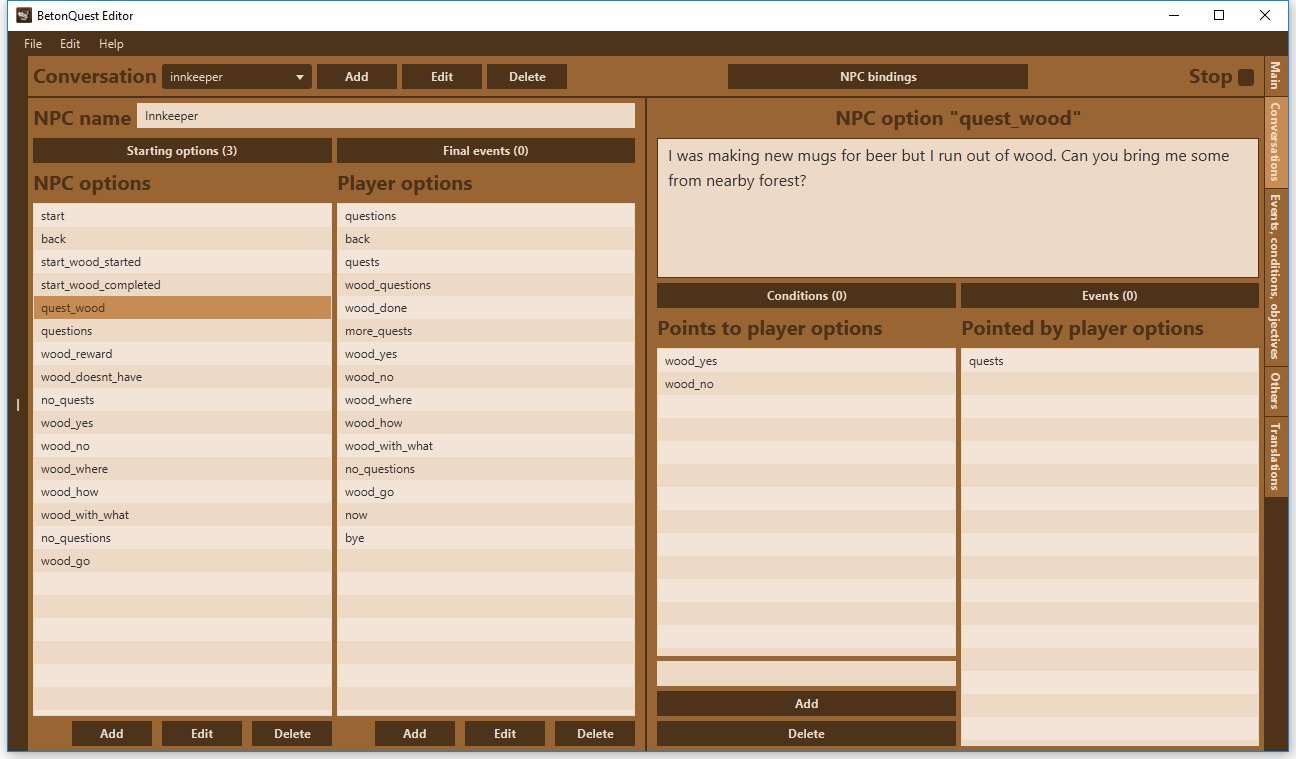Viewport: 1296px width, 759px height.
Task: Switch to the Translations tab
Action: [x=1275, y=456]
